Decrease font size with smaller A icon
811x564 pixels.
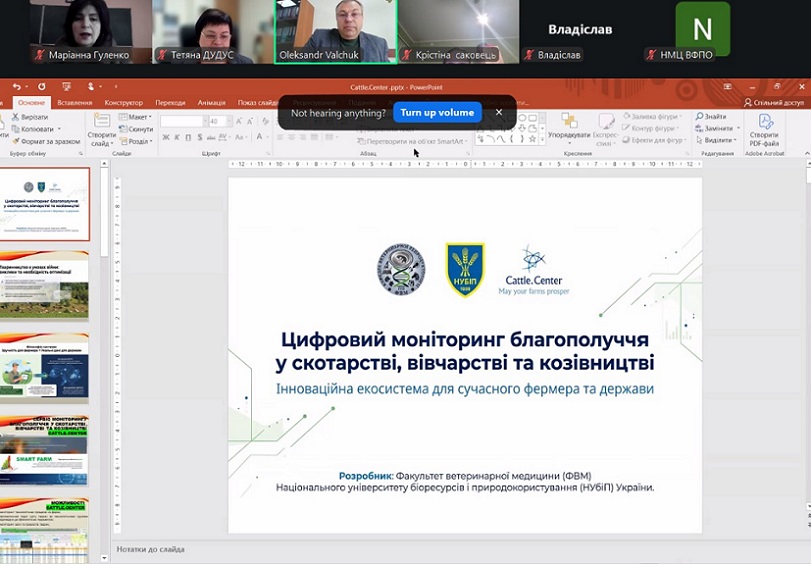pos(250,121)
